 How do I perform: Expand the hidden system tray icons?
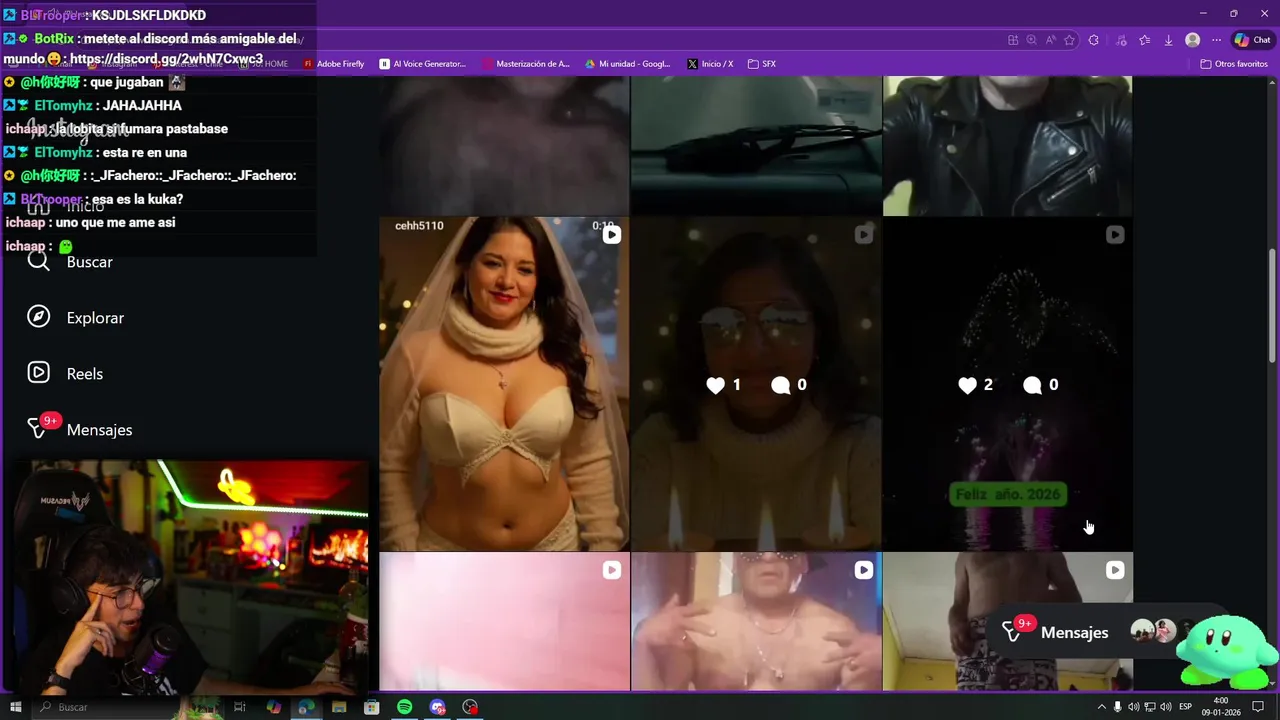(1102, 707)
